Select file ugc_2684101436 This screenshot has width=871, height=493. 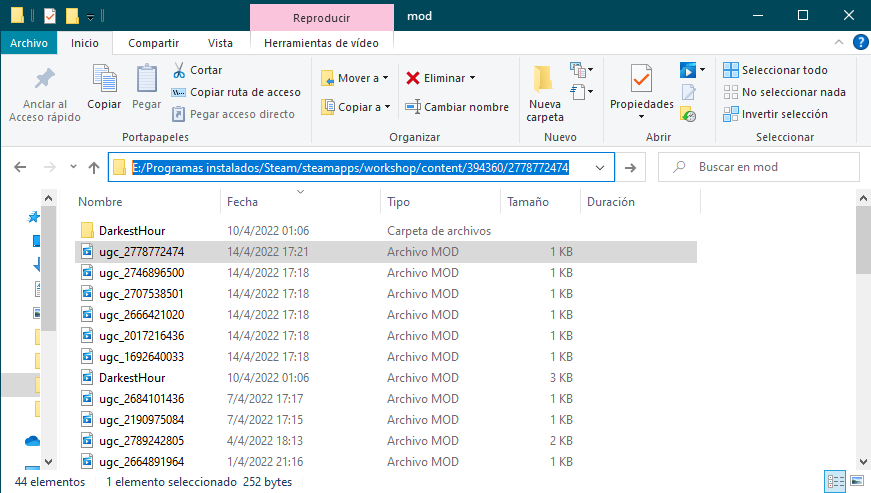[x=386, y=399]
